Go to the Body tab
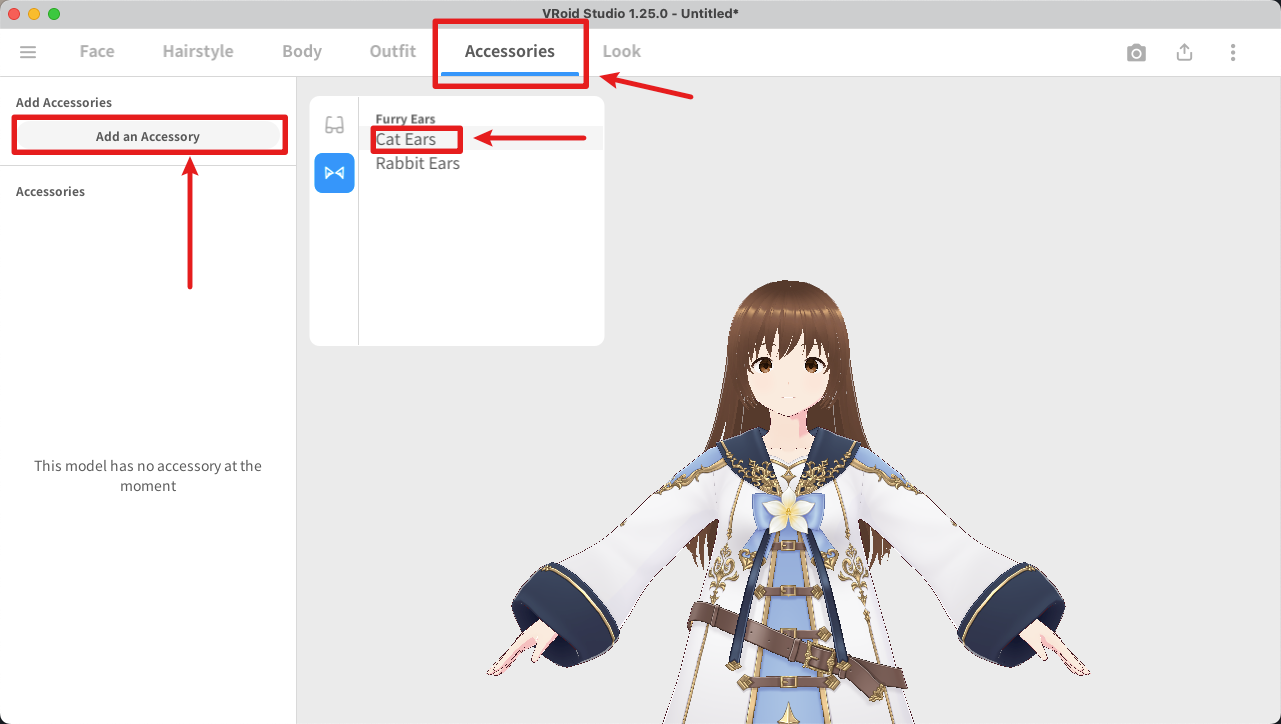This screenshot has width=1281, height=724. 301,52
